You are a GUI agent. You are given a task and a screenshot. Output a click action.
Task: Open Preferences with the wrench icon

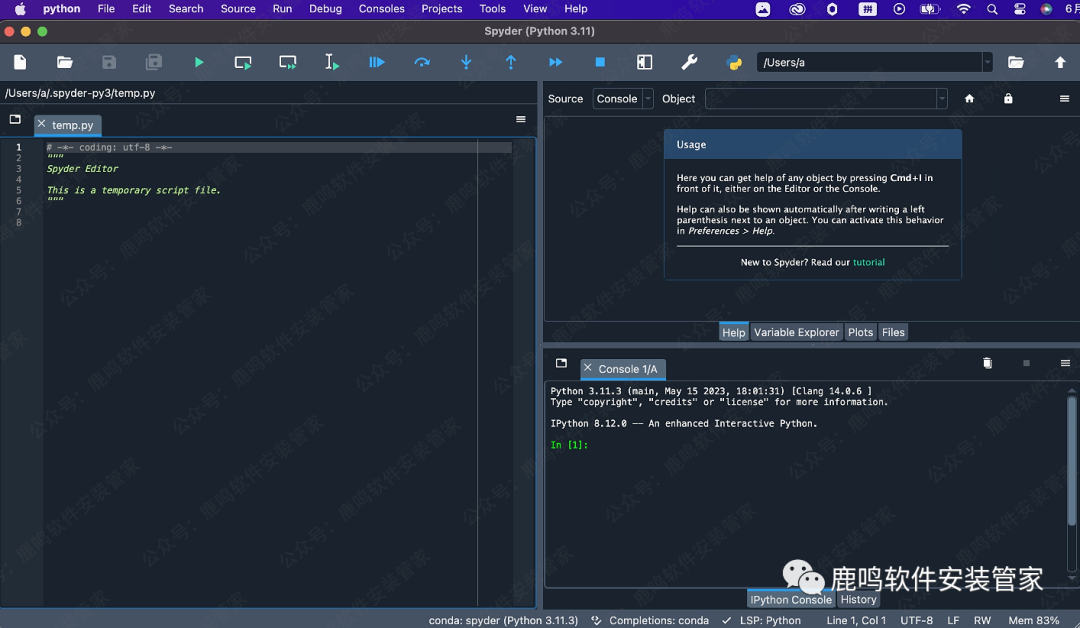[689, 62]
